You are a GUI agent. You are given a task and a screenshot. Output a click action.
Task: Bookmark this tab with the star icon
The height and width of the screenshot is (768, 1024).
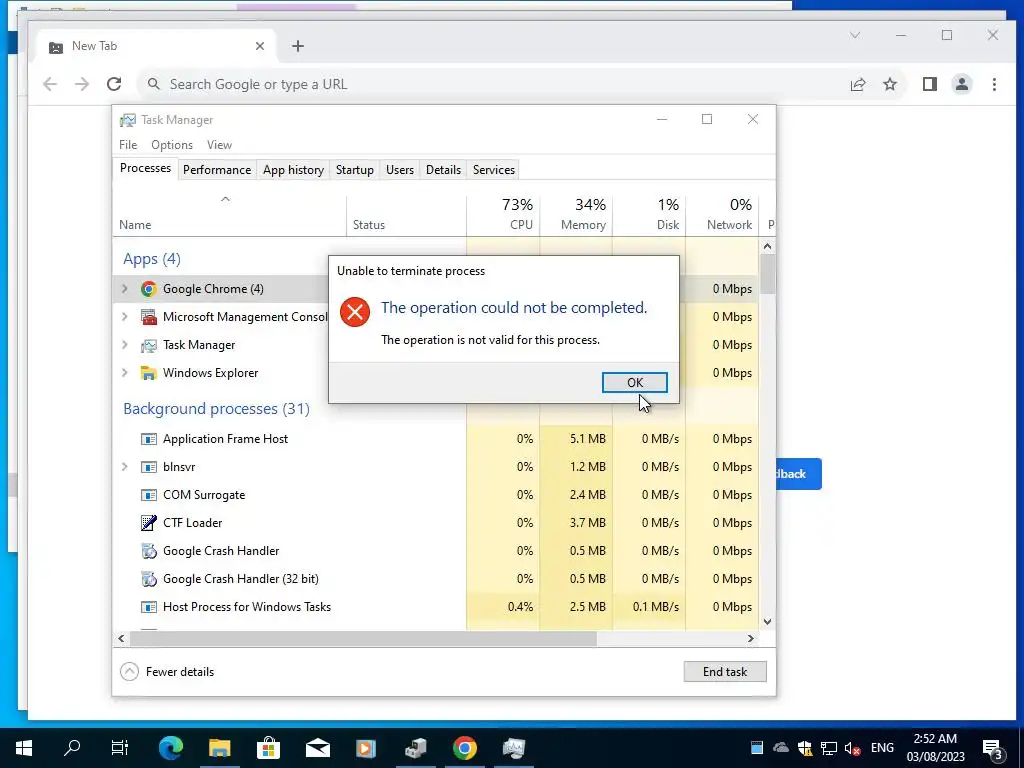coord(889,84)
